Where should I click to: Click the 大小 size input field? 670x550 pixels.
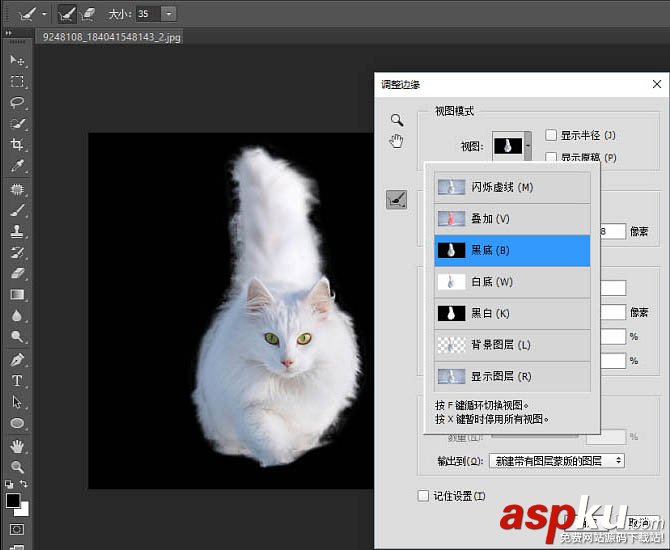coord(146,13)
